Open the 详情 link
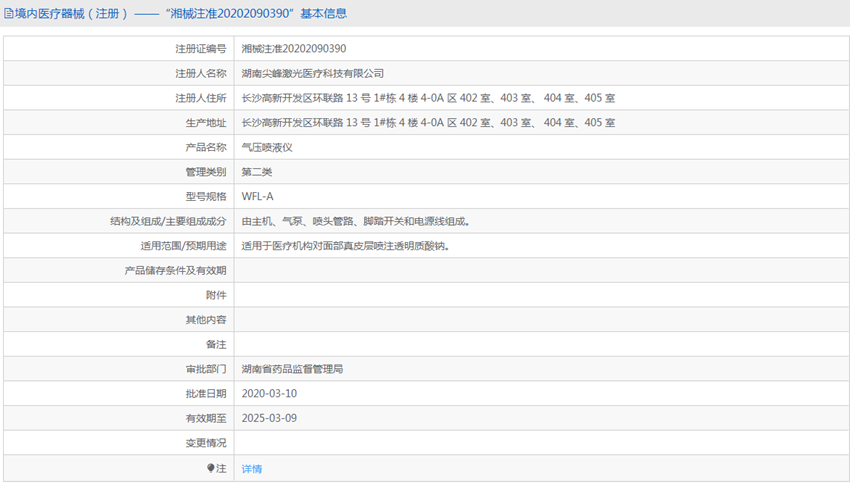 [x=252, y=469]
